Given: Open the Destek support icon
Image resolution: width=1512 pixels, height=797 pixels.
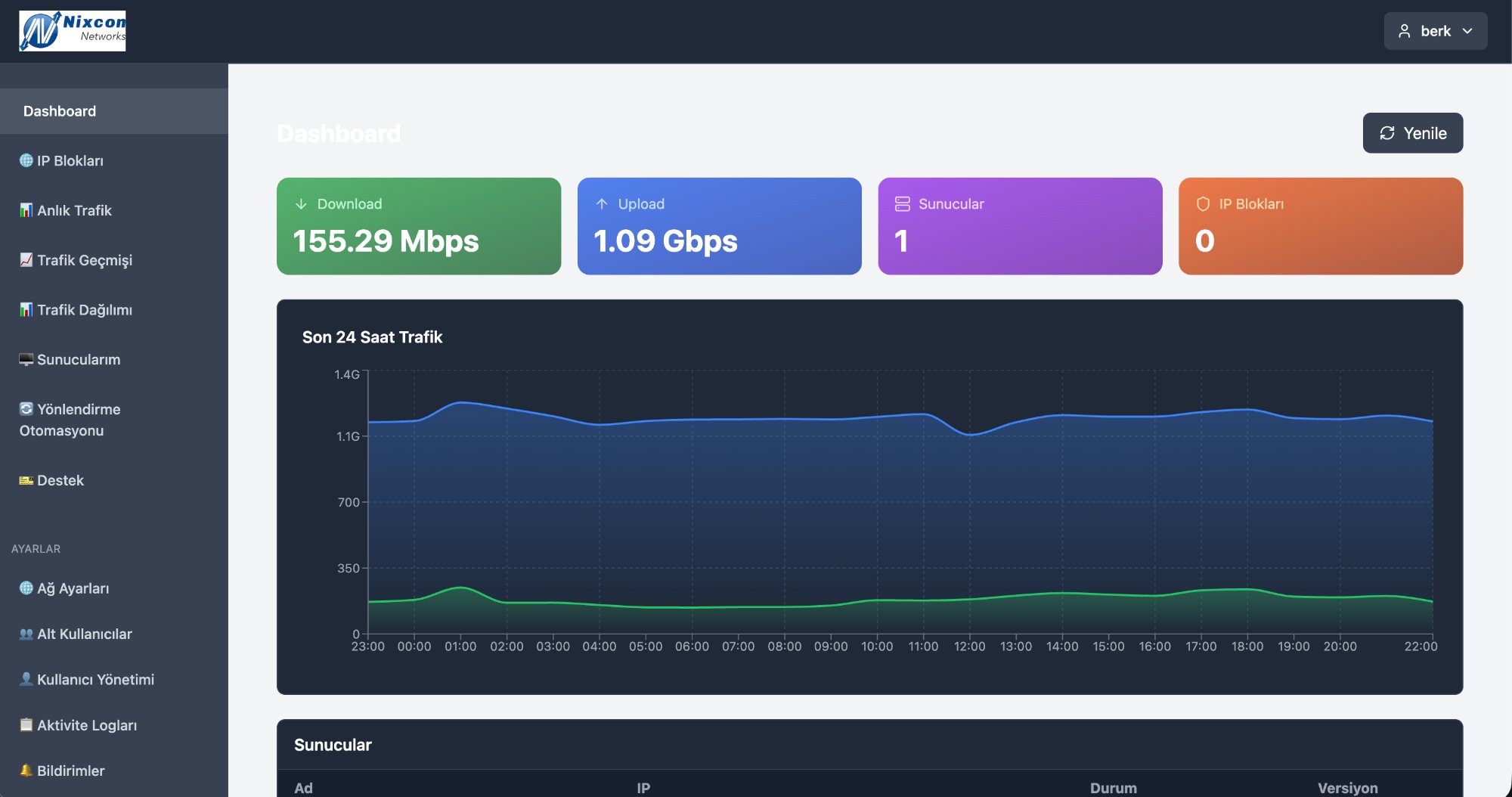Looking at the screenshot, I should click(x=26, y=480).
